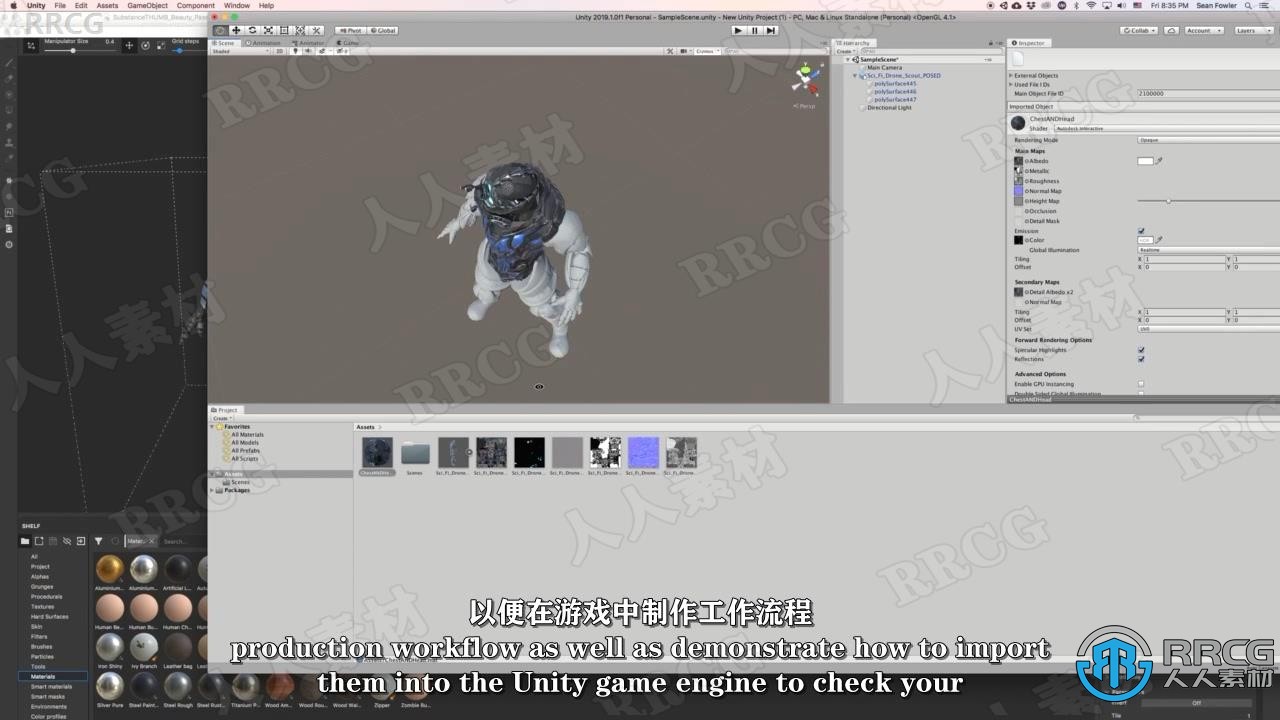1280x720 pixels.
Task: Select the Rect tool in Unity toolbar
Action: coord(284,30)
